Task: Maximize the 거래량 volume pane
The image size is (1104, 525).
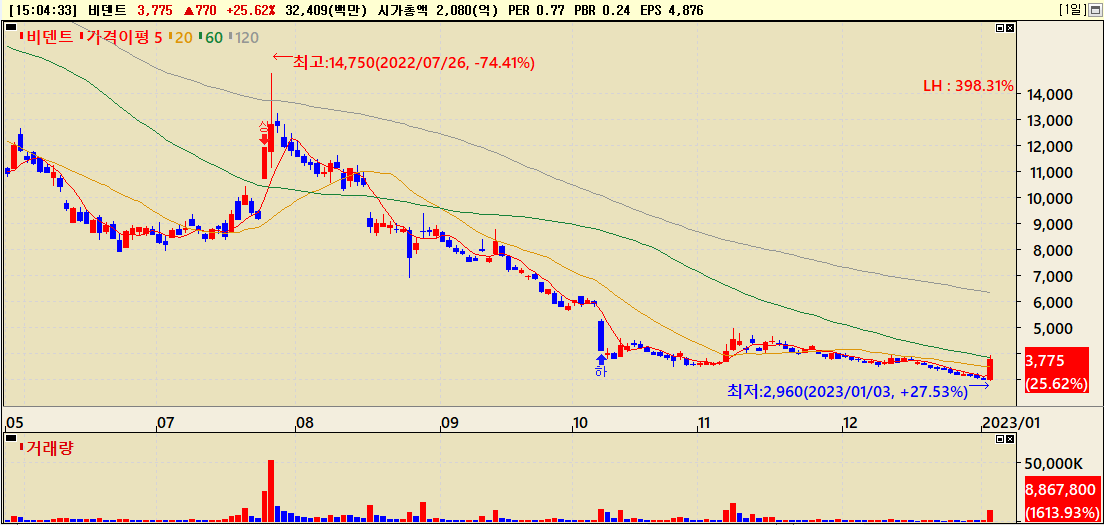Action: pos(1000,439)
